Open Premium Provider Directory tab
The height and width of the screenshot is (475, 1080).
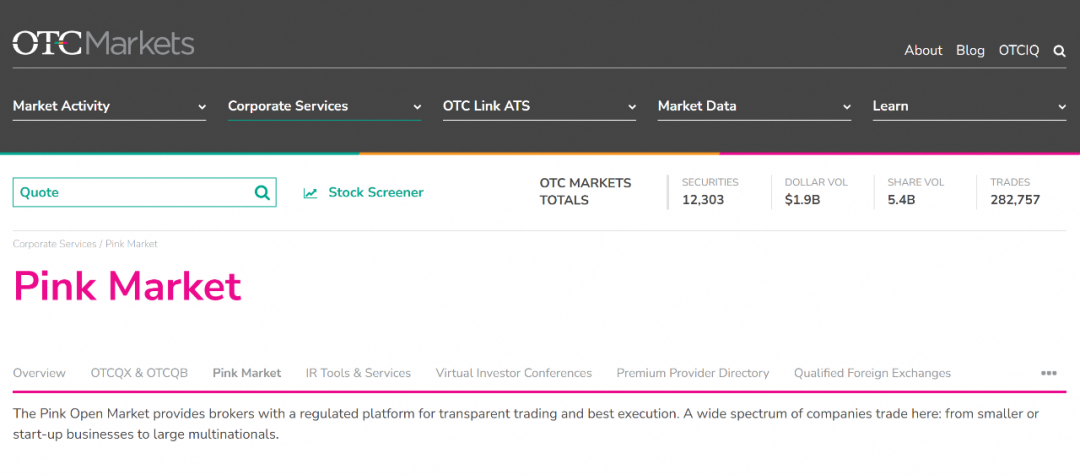coord(693,373)
